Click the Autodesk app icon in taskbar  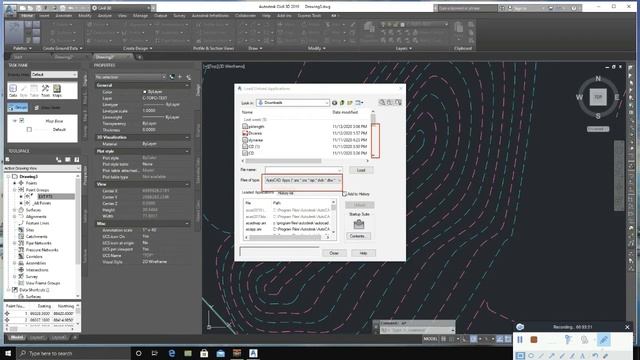coord(253,353)
